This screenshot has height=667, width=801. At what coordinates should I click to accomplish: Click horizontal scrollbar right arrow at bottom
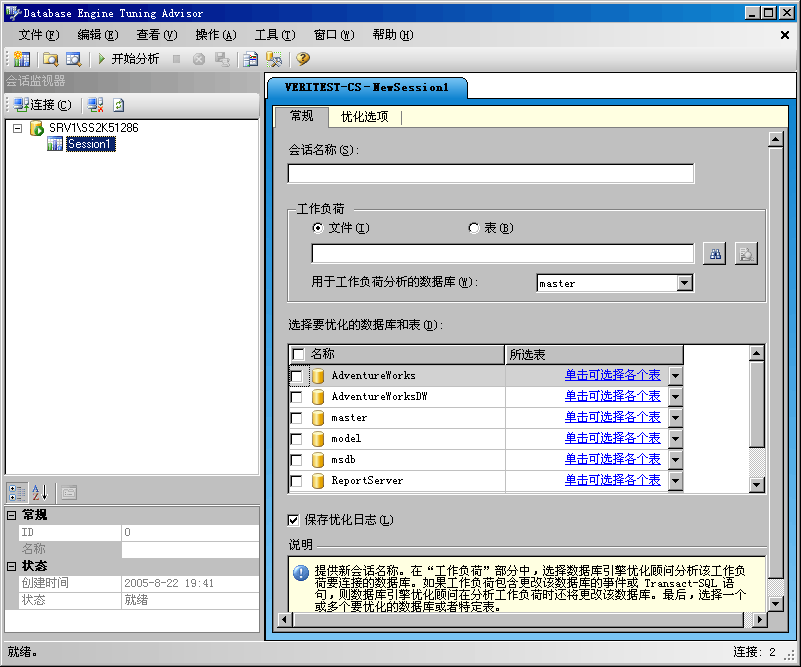760,620
